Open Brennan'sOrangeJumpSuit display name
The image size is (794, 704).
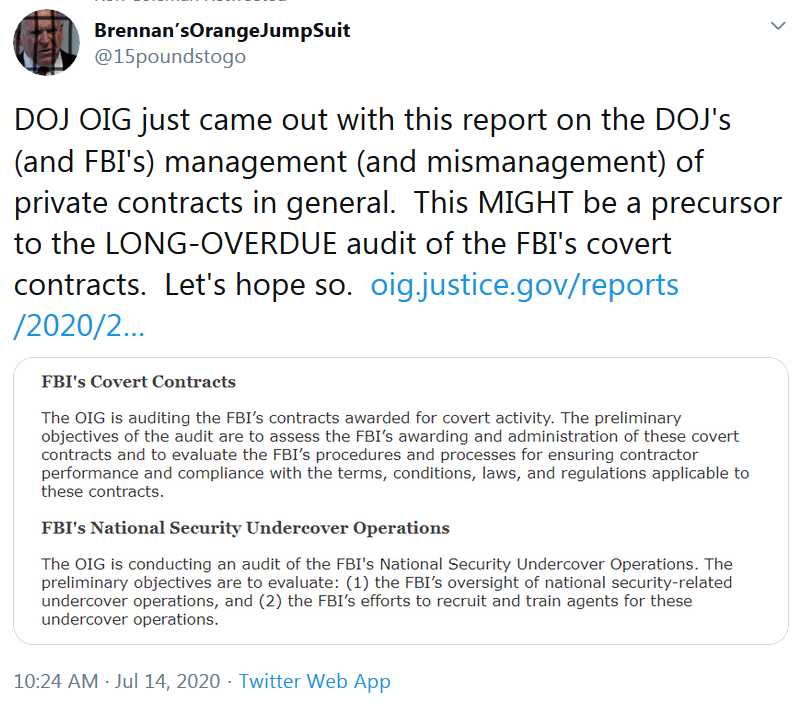coord(222,31)
